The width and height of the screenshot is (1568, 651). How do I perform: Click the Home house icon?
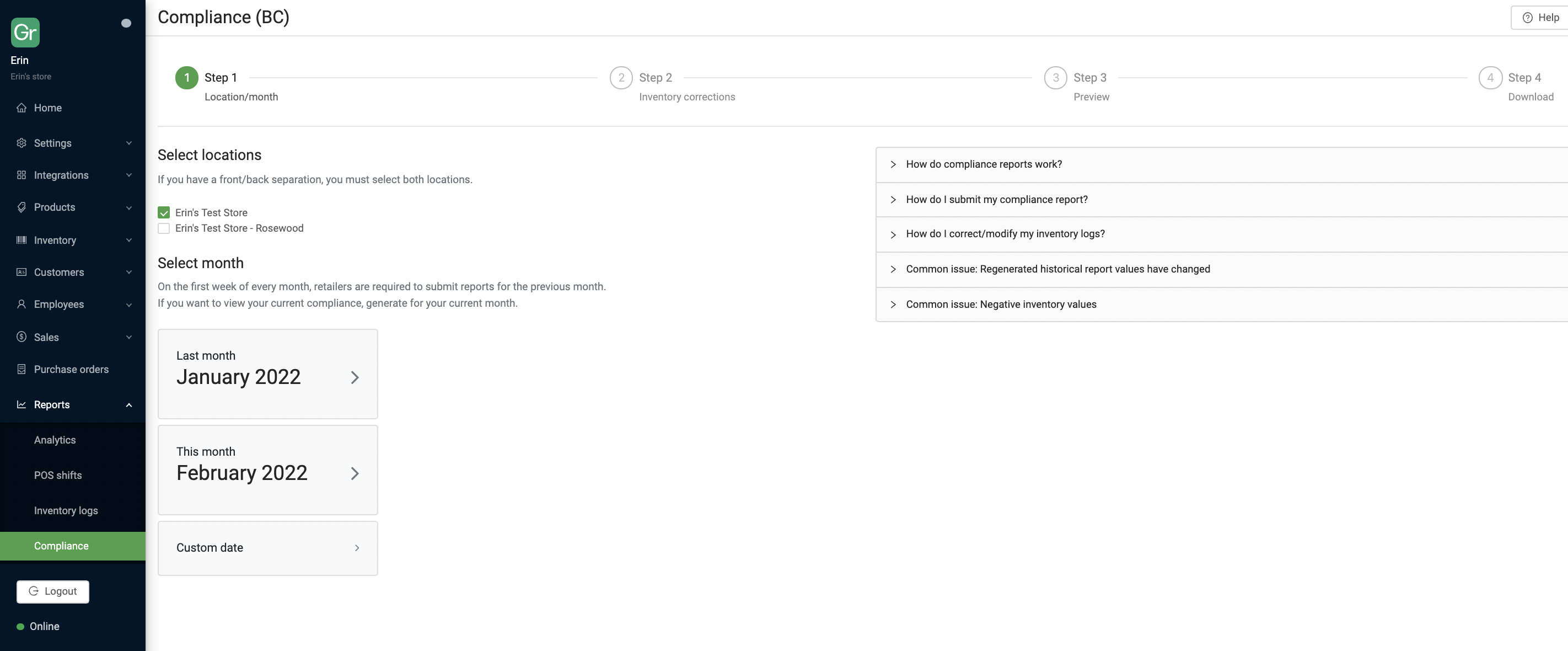pyautogui.click(x=22, y=108)
